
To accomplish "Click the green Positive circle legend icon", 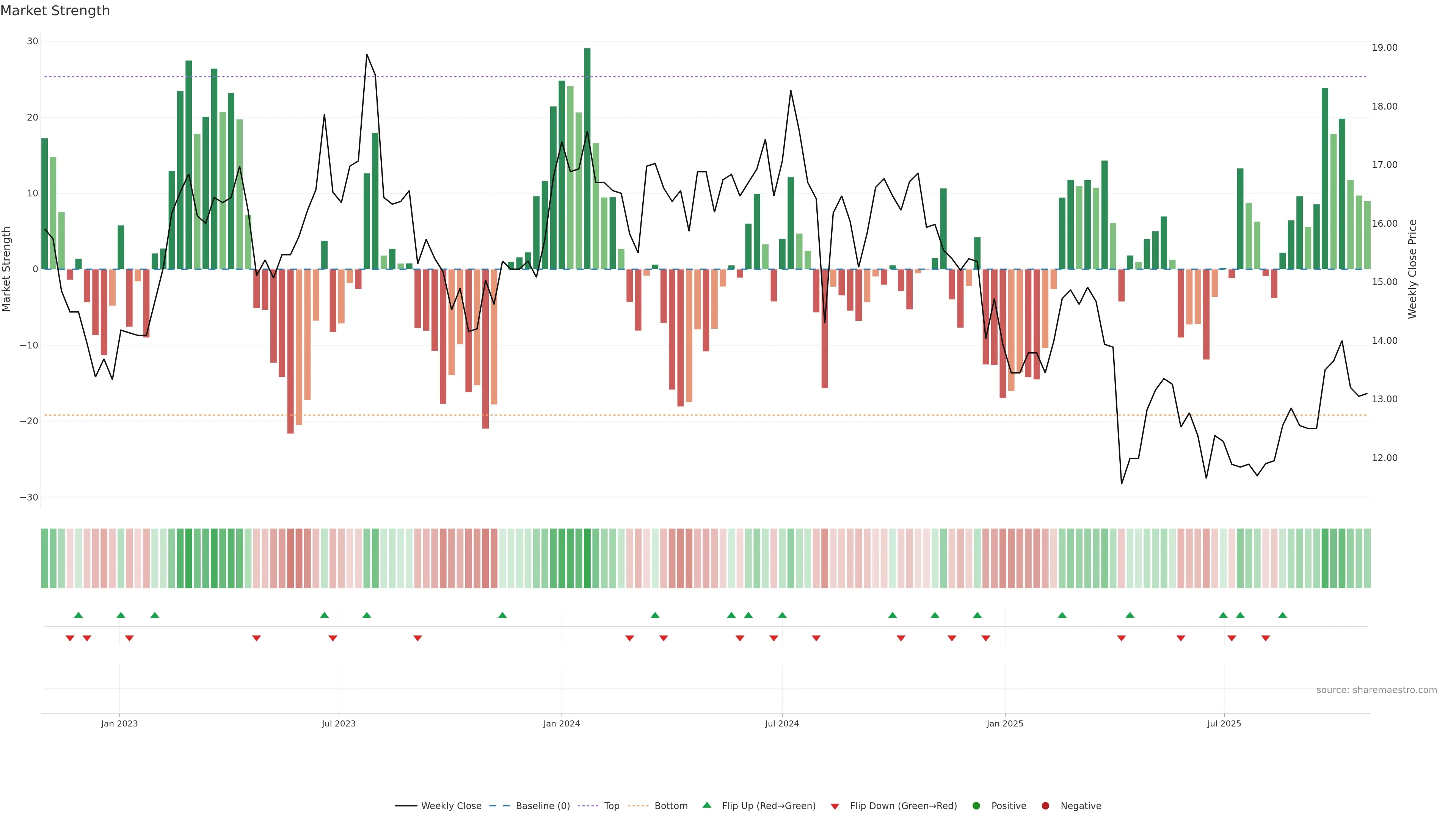I will click(976, 806).
